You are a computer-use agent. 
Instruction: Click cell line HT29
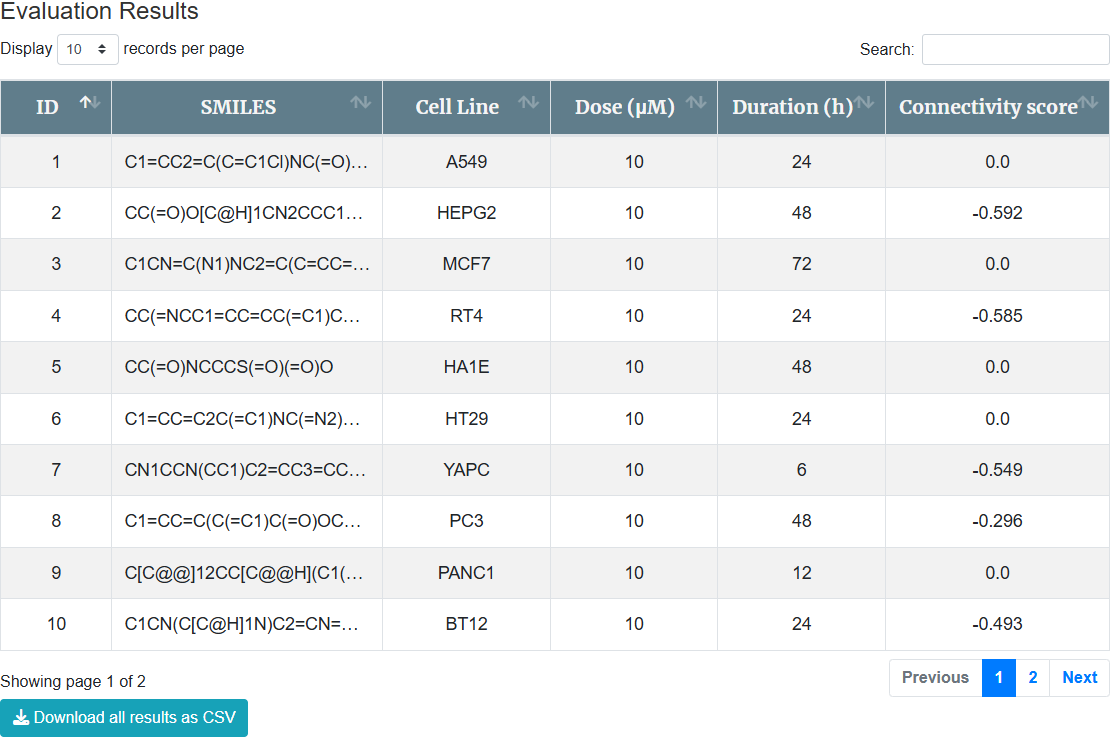[x=466, y=419]
